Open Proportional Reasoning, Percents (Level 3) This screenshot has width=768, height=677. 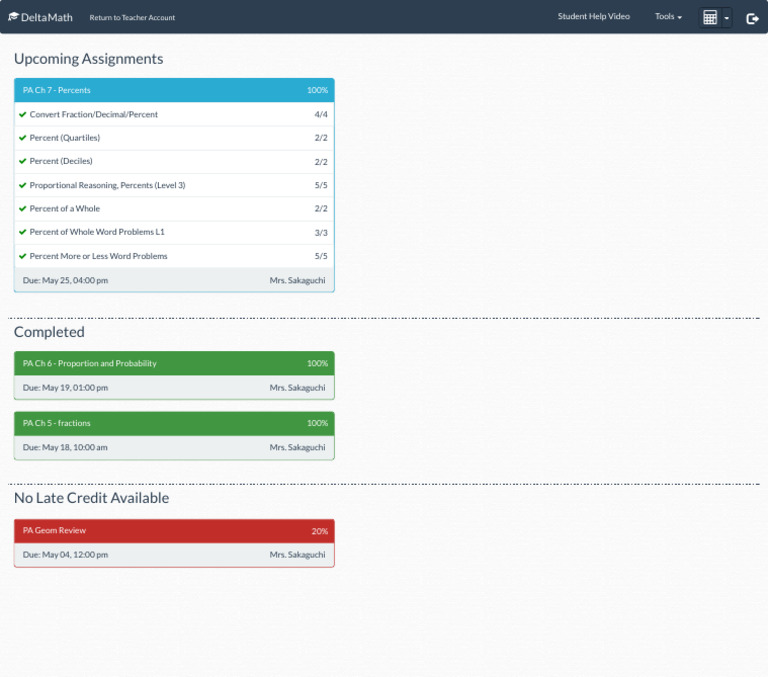(107, 185)
